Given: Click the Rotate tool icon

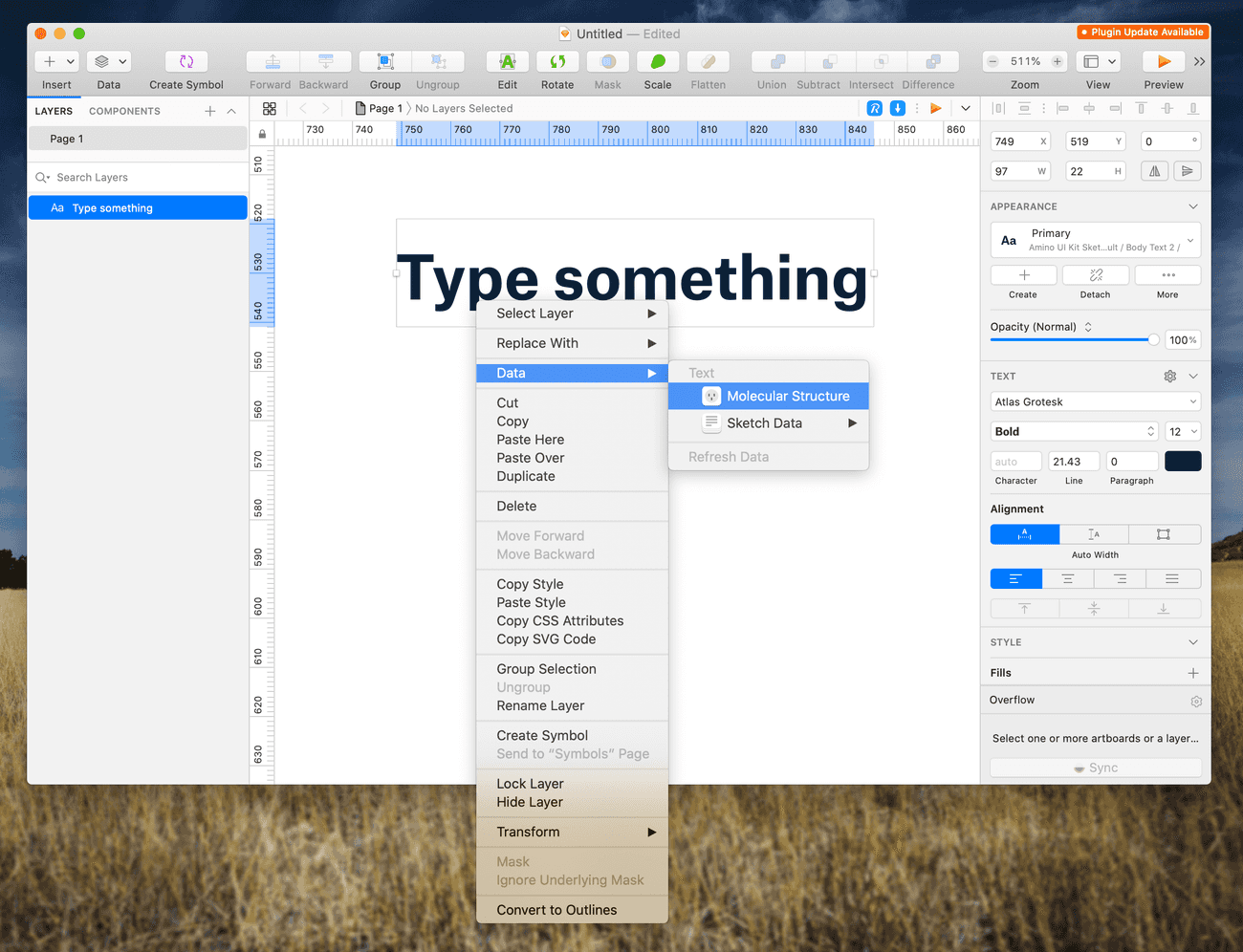Looking at the screenshot, I should pos(557,61).
